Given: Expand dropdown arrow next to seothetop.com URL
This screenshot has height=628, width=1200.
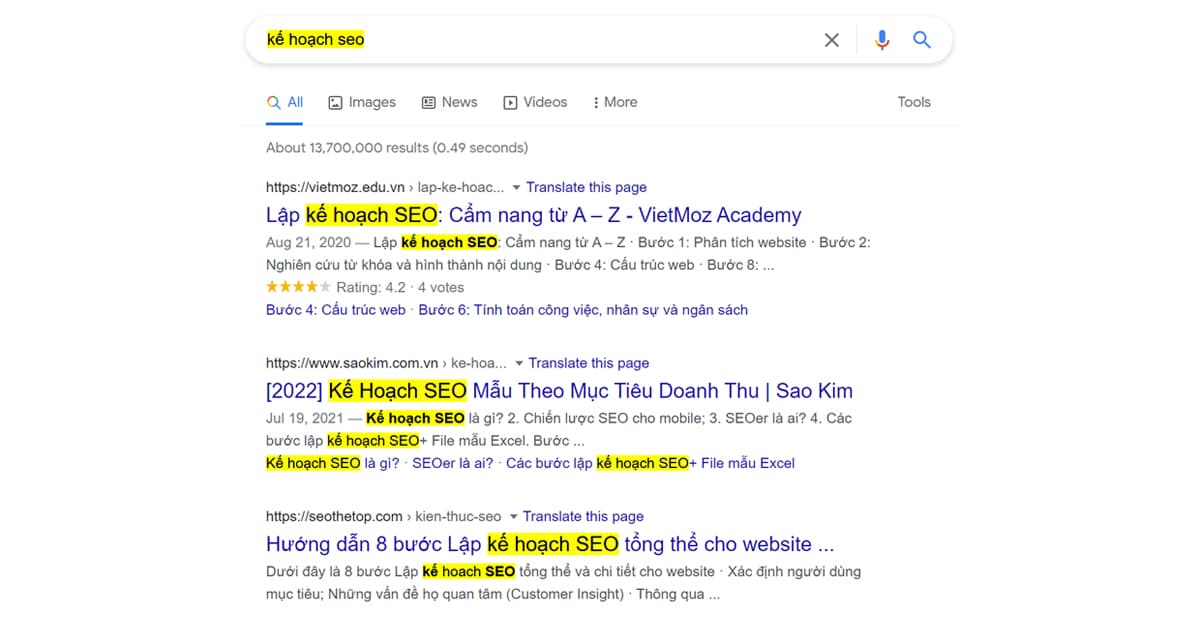Looking at the screenshot, I should (513, 517).
